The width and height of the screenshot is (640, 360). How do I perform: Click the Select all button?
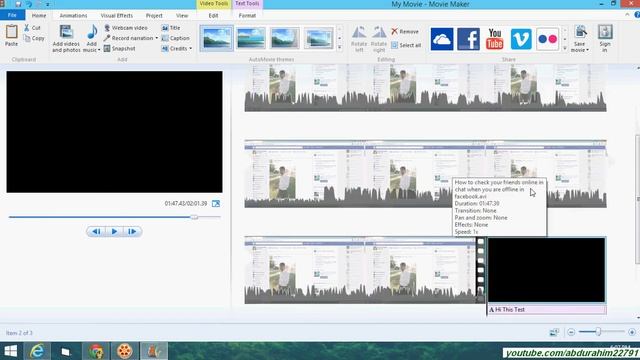[406, 45]
